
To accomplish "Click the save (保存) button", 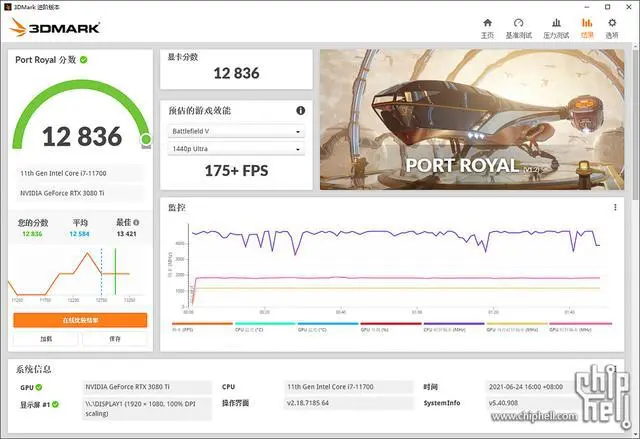I will tap(115, 339).
